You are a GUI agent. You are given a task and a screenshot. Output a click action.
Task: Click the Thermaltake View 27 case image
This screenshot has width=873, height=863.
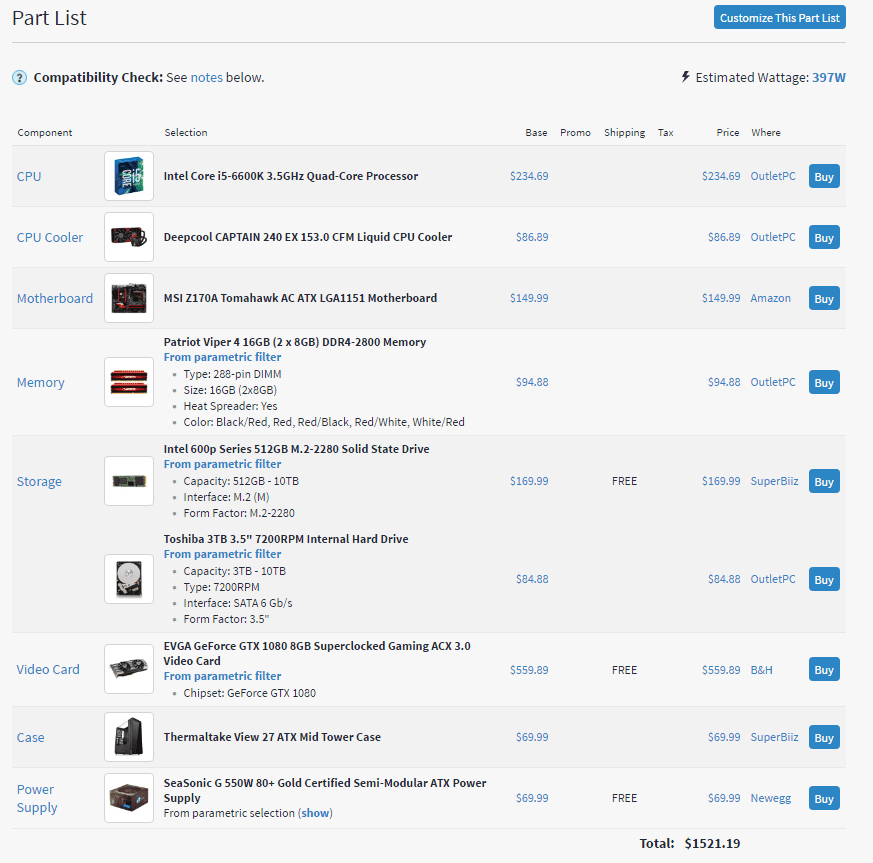[x=129, y=737]
